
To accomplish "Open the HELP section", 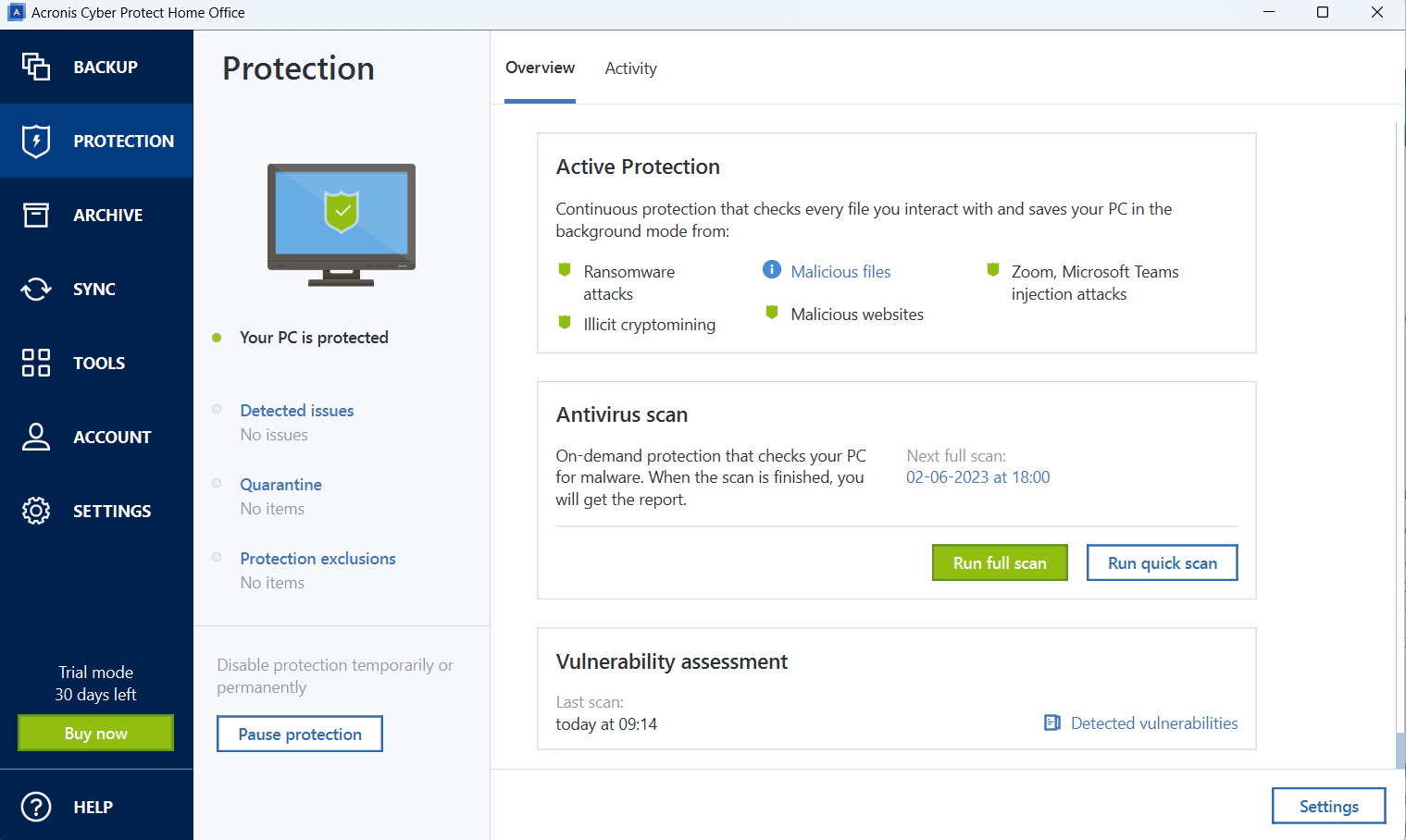I will click(96, 807).
